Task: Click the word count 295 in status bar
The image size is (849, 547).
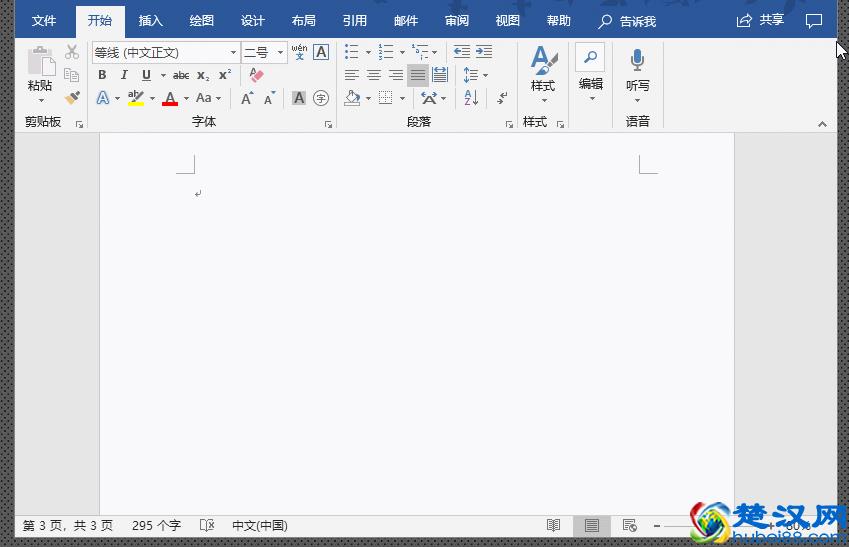Action: (x=156, y=525)
